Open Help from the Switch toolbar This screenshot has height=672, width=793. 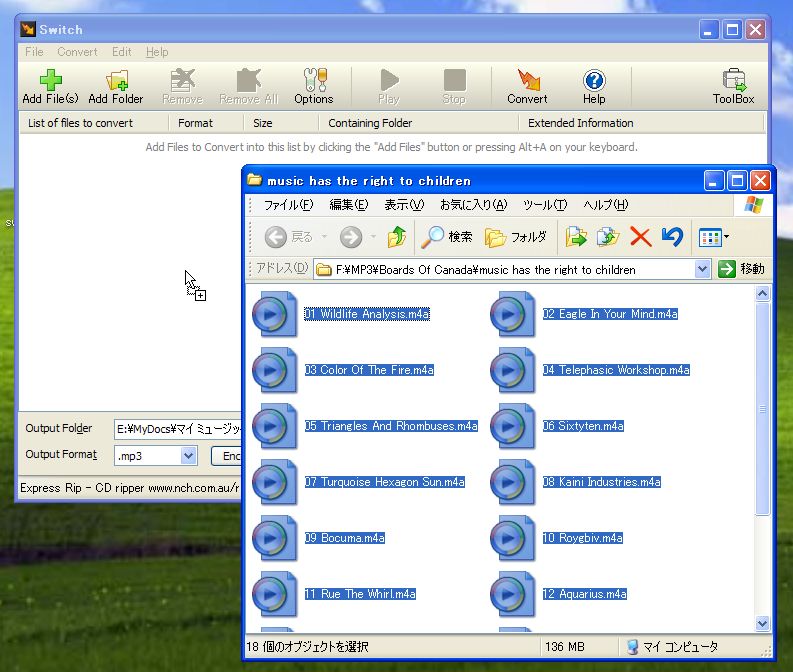click(x=594, y=86)
